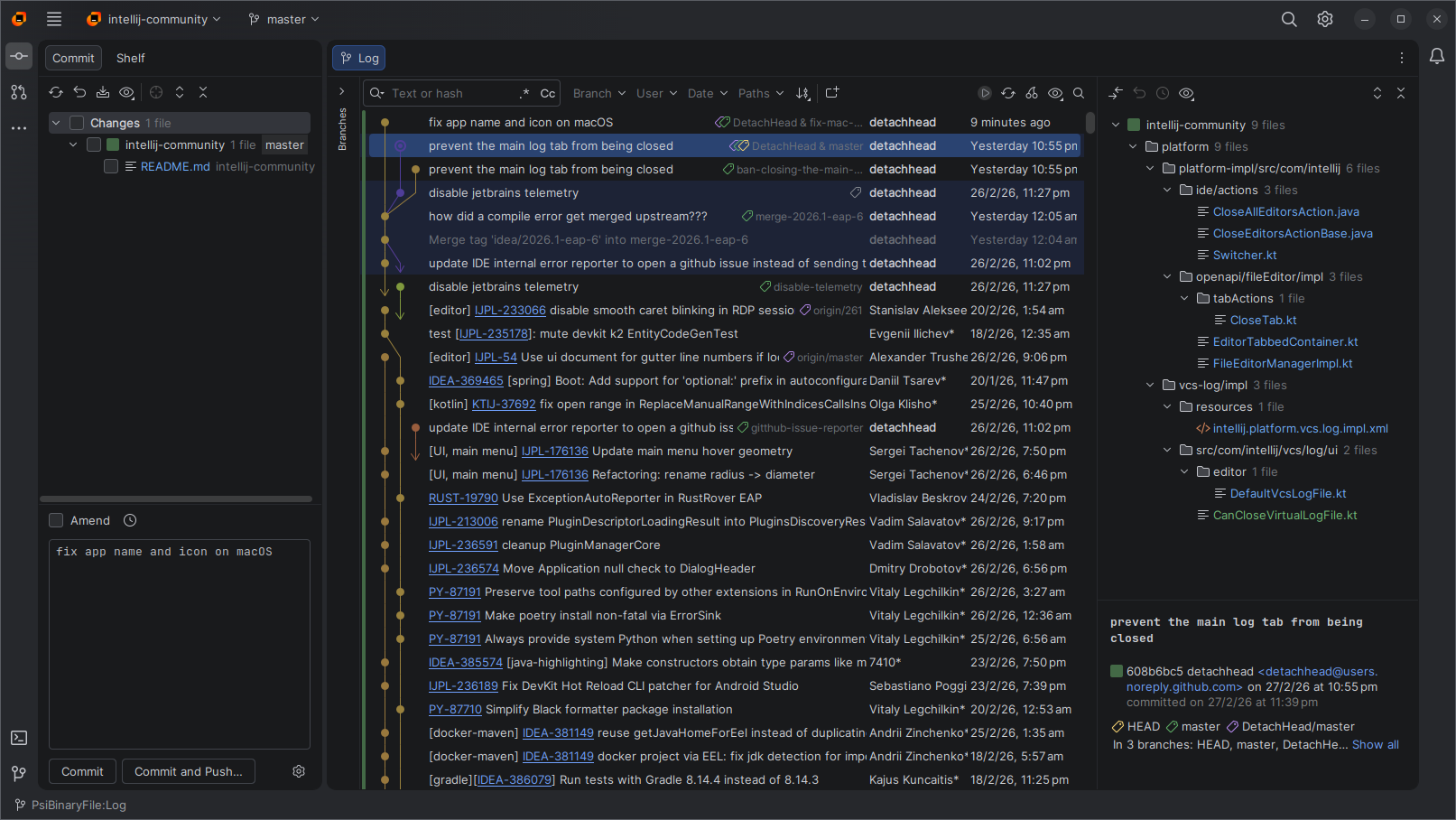Click the commit message text area
The image size is (1456, 820).
(180, 644)
